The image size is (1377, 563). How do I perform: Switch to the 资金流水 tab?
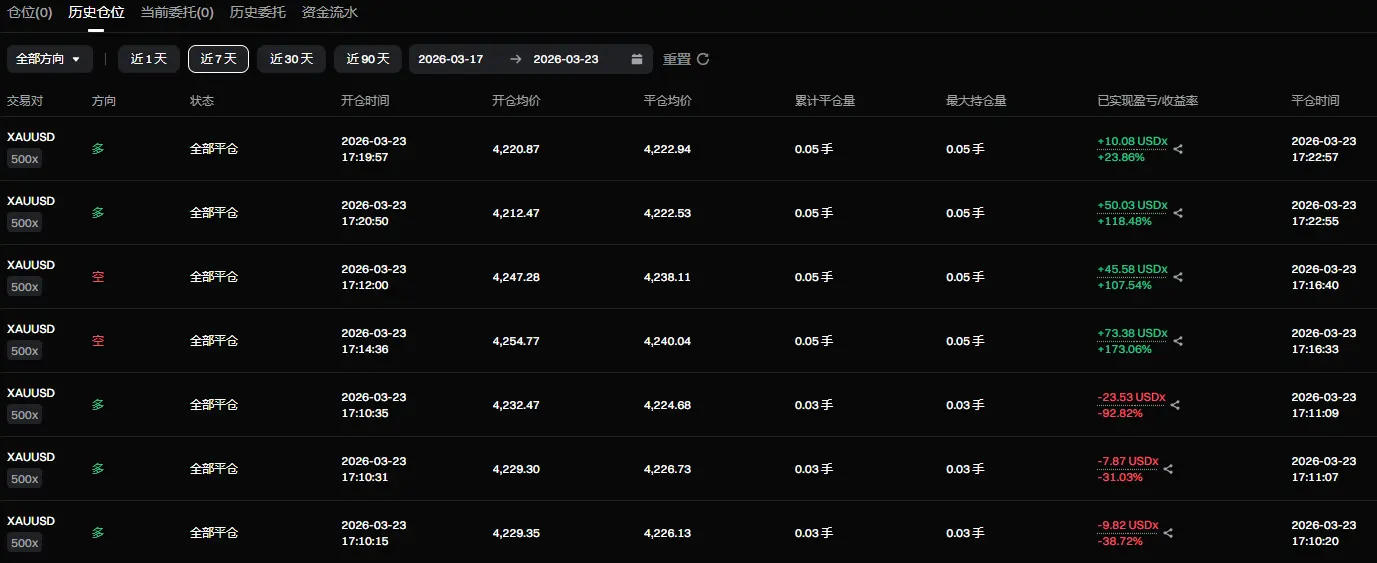329,13
